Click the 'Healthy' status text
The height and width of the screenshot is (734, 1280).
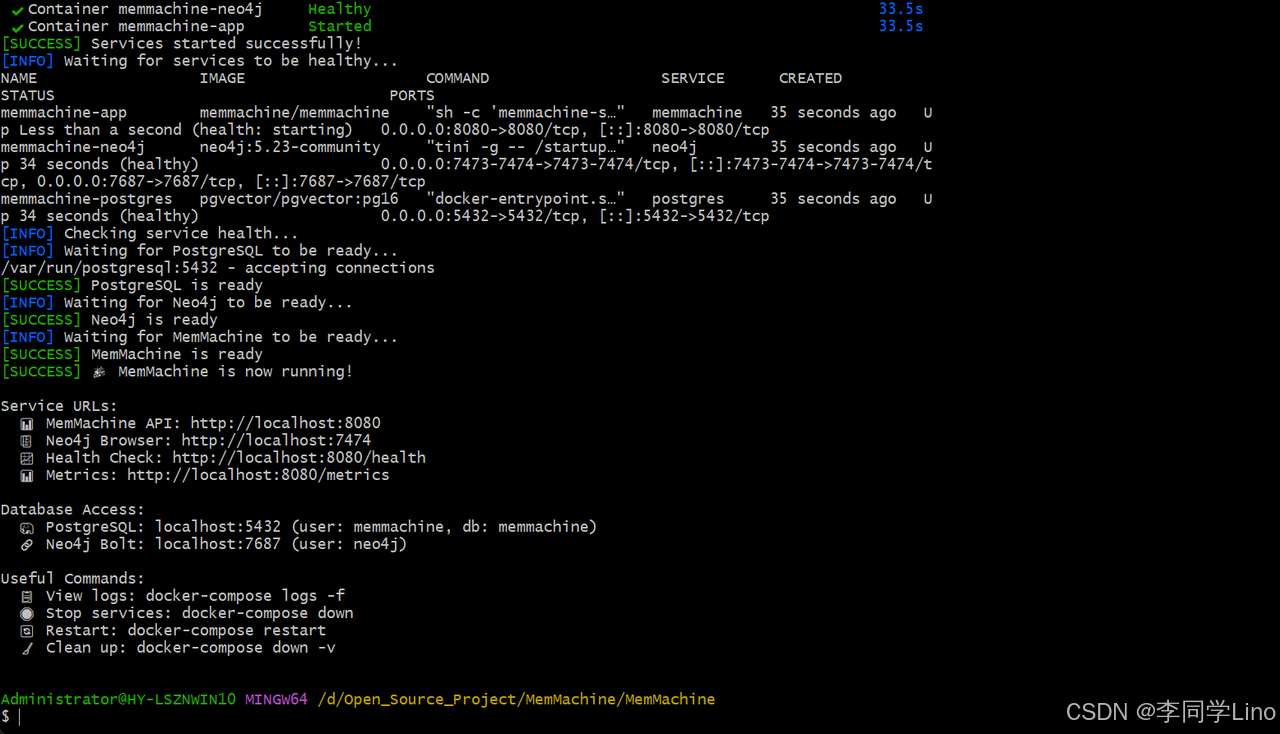point(339,9)
